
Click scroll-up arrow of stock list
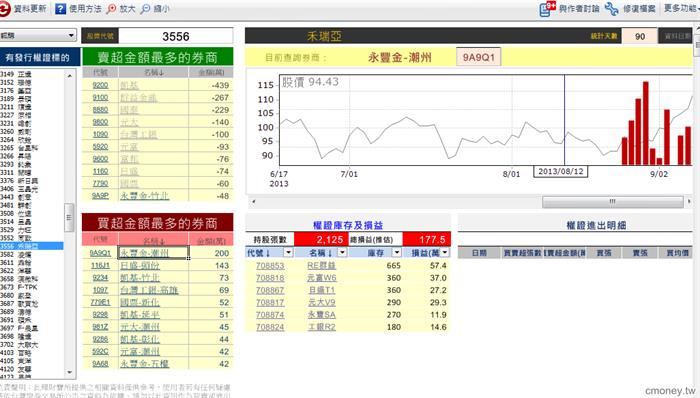pyautogui.click(x=70, y=76)
